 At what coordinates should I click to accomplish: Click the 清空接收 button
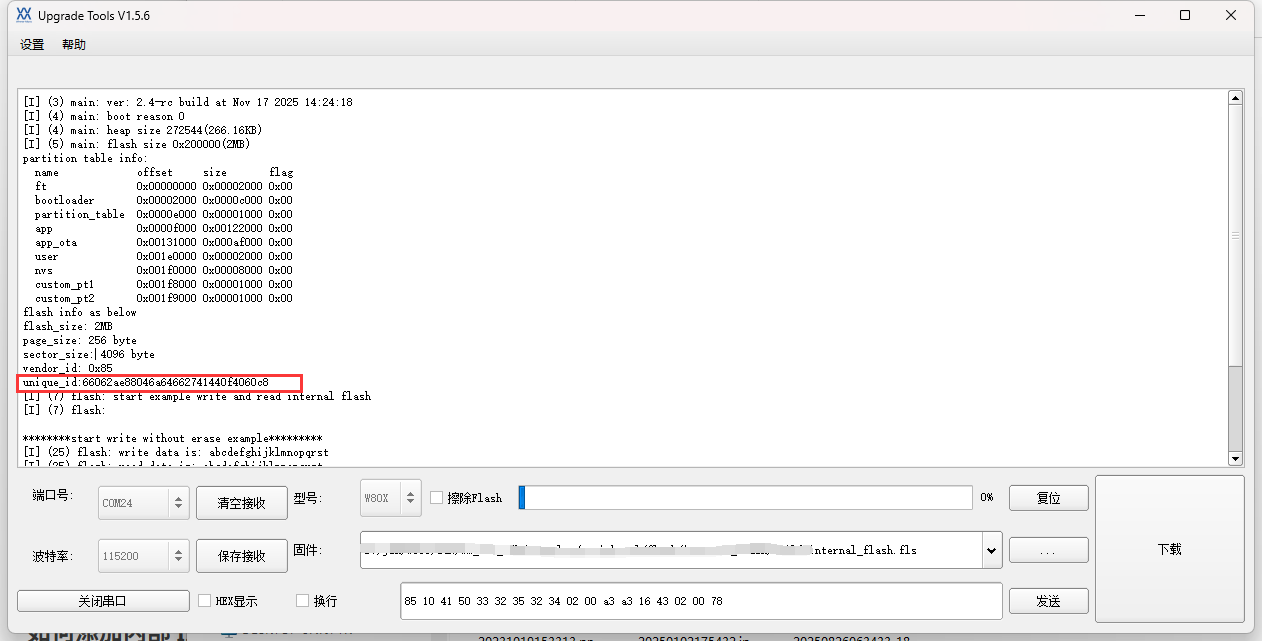241,503
